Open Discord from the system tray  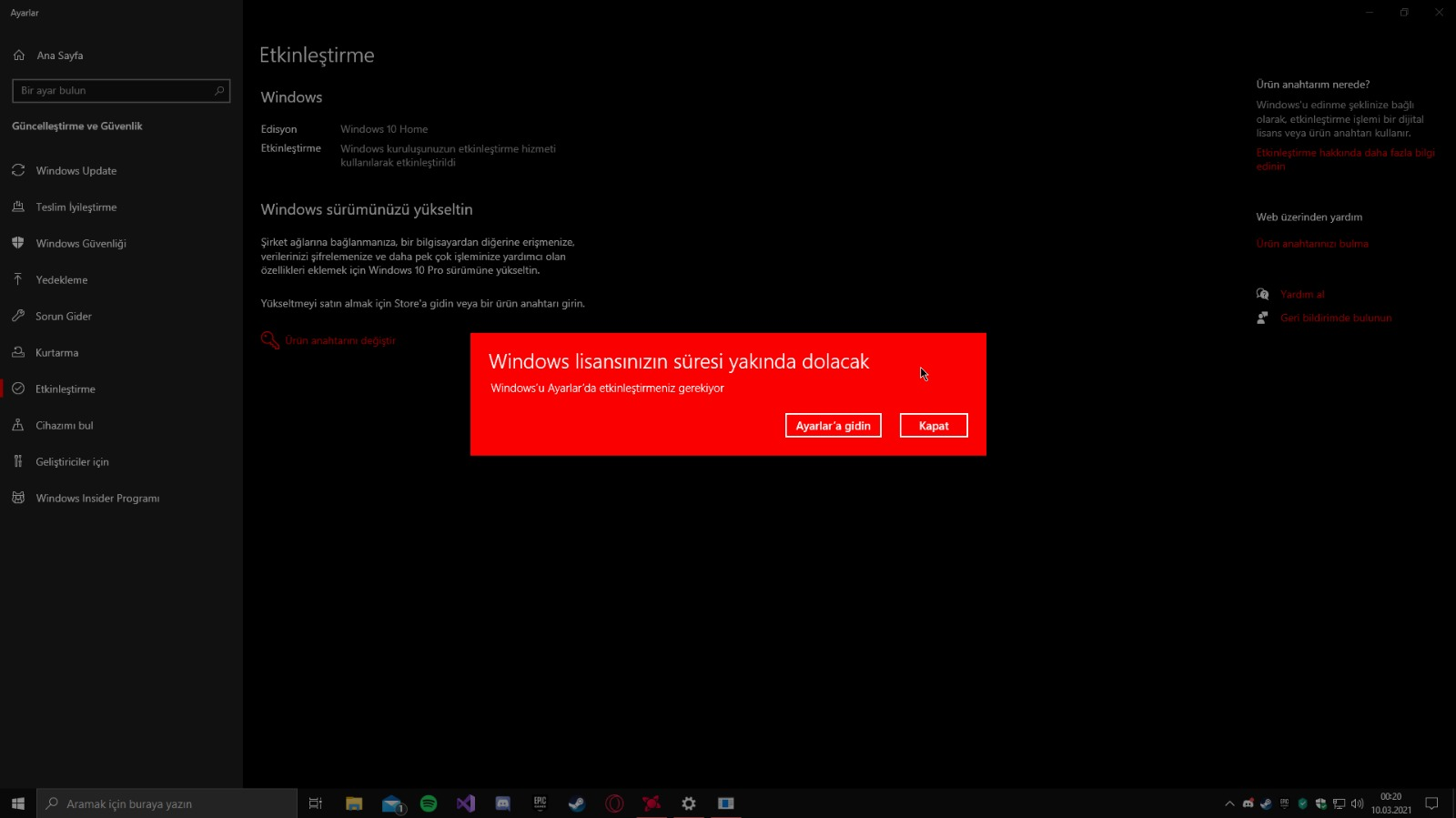1248,803
